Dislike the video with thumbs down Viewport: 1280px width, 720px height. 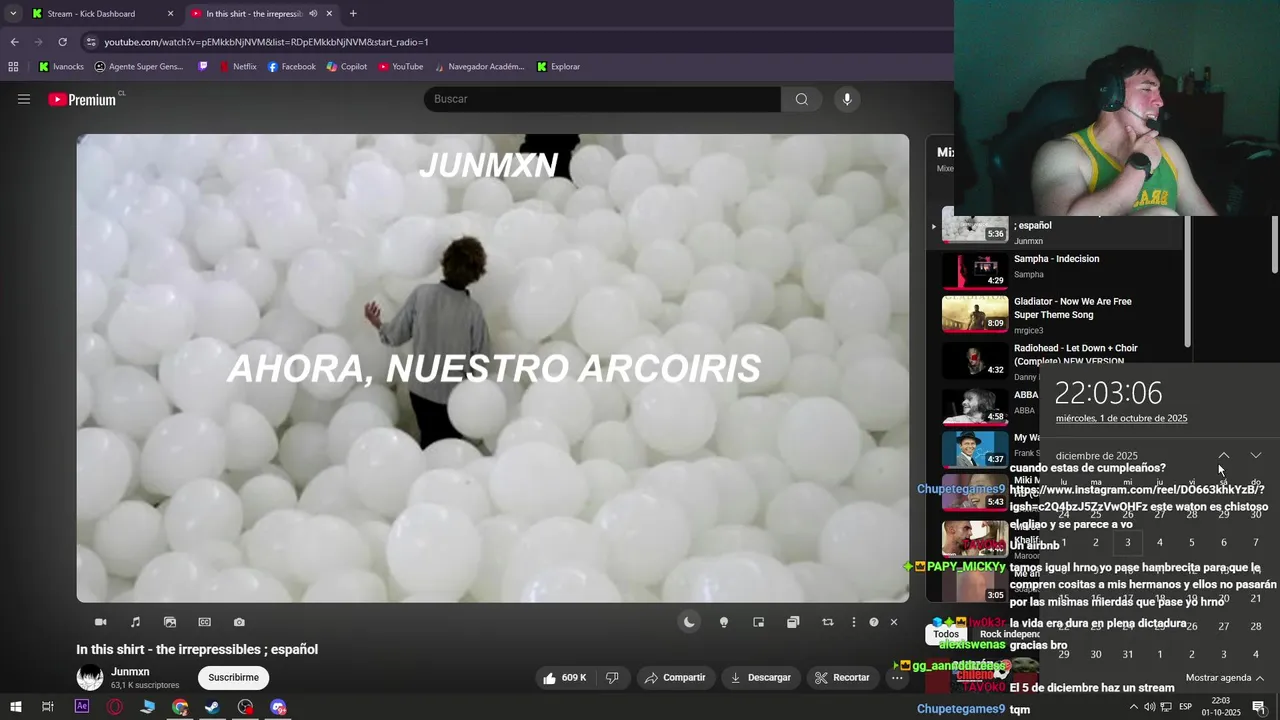point(613,677)
